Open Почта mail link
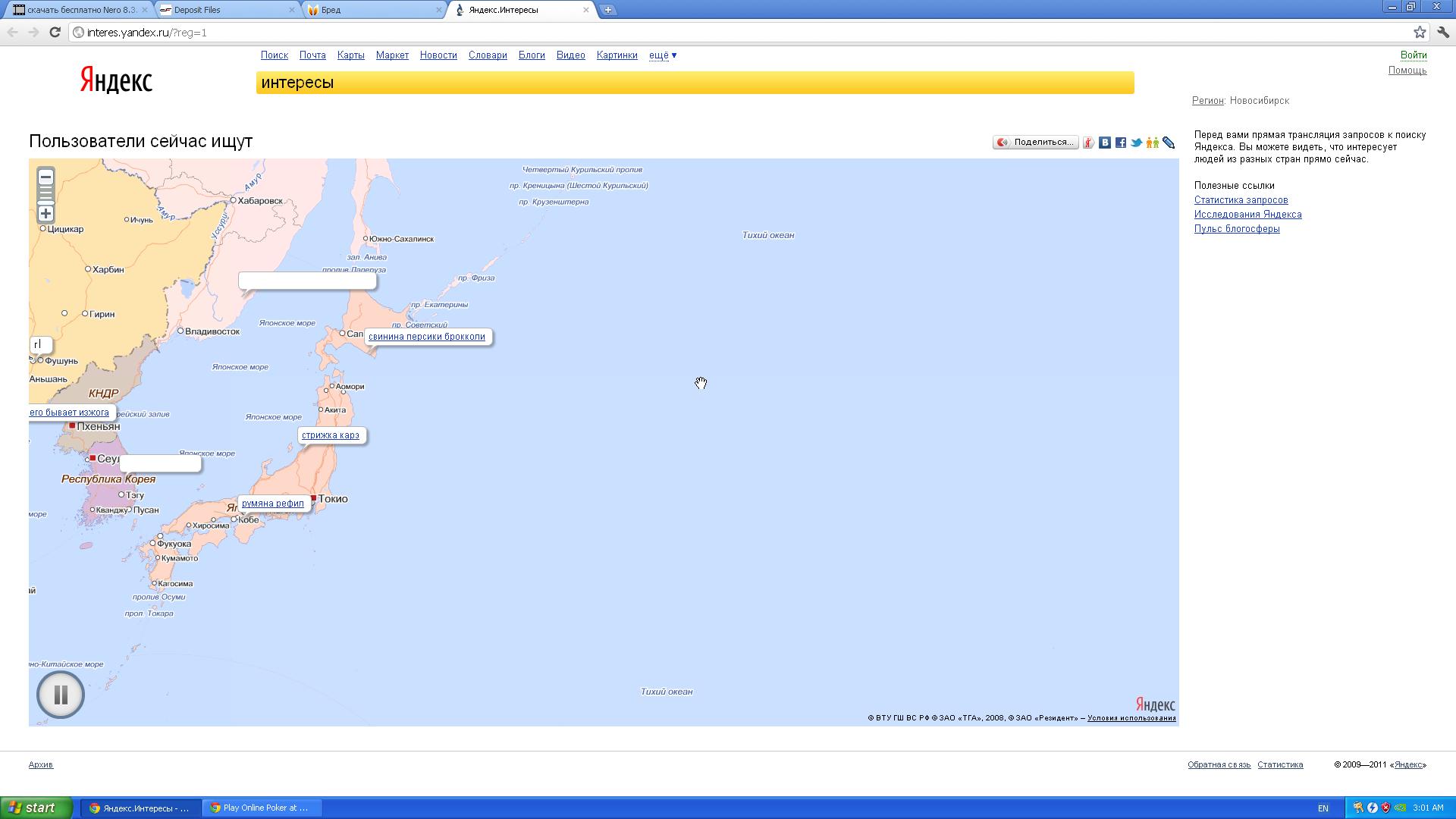 click(x=312, y=55)
